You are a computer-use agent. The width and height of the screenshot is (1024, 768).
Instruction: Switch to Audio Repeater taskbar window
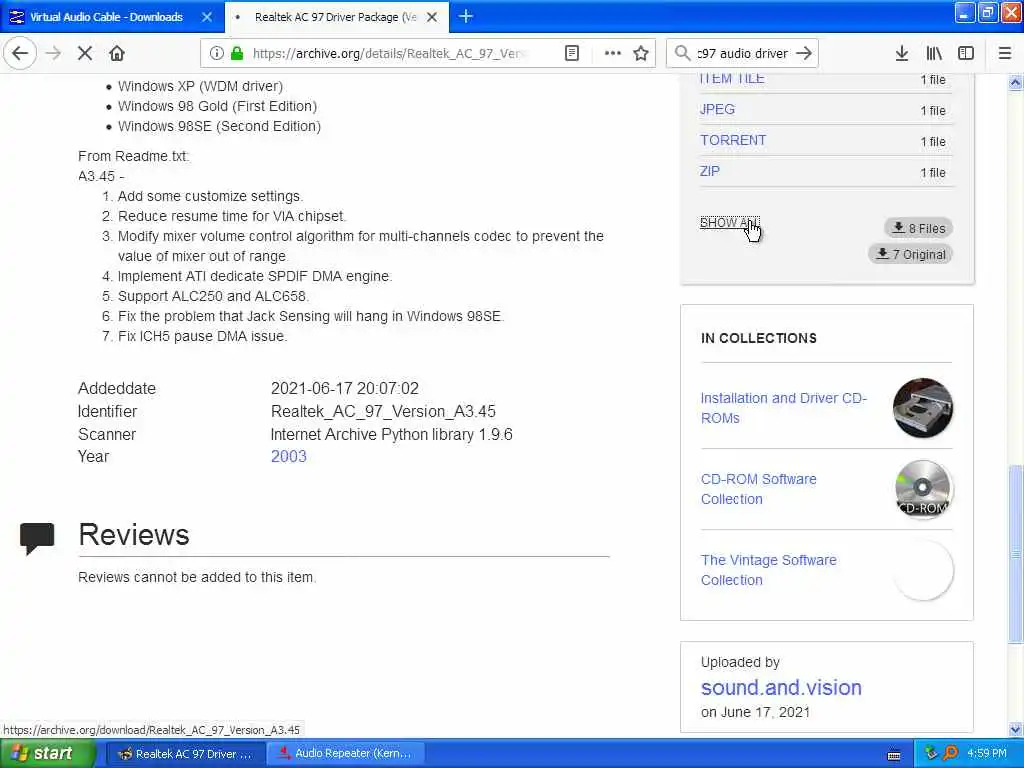346,754
